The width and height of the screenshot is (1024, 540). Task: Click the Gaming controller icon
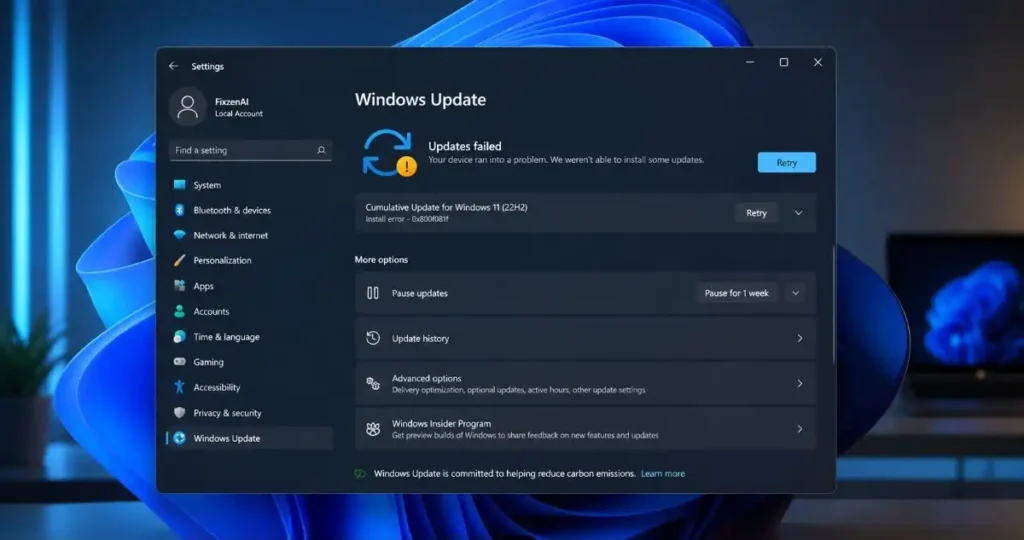pos(179,362)
